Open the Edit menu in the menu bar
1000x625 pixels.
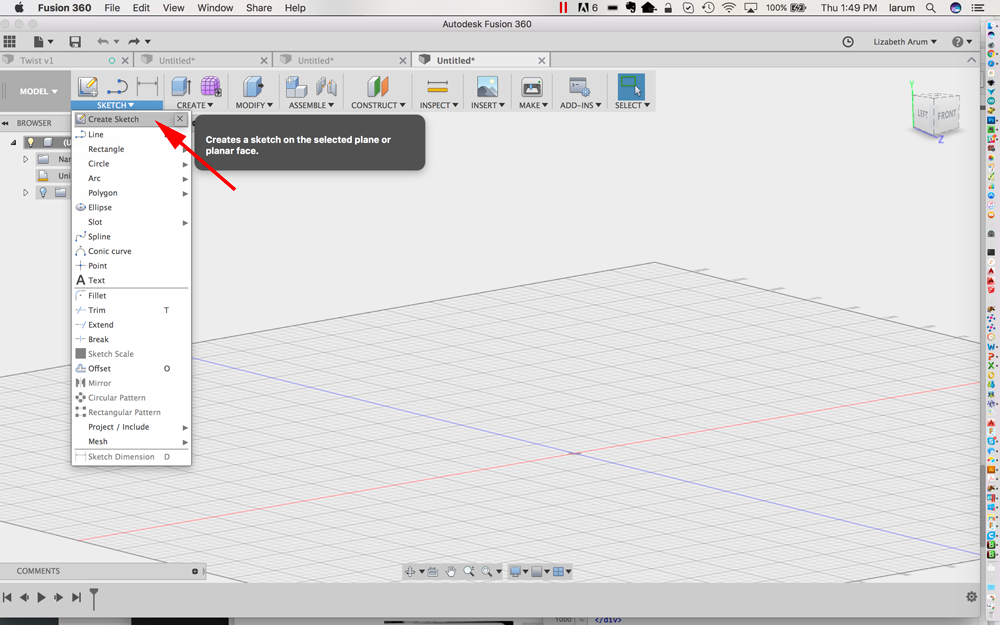(141, 8)
